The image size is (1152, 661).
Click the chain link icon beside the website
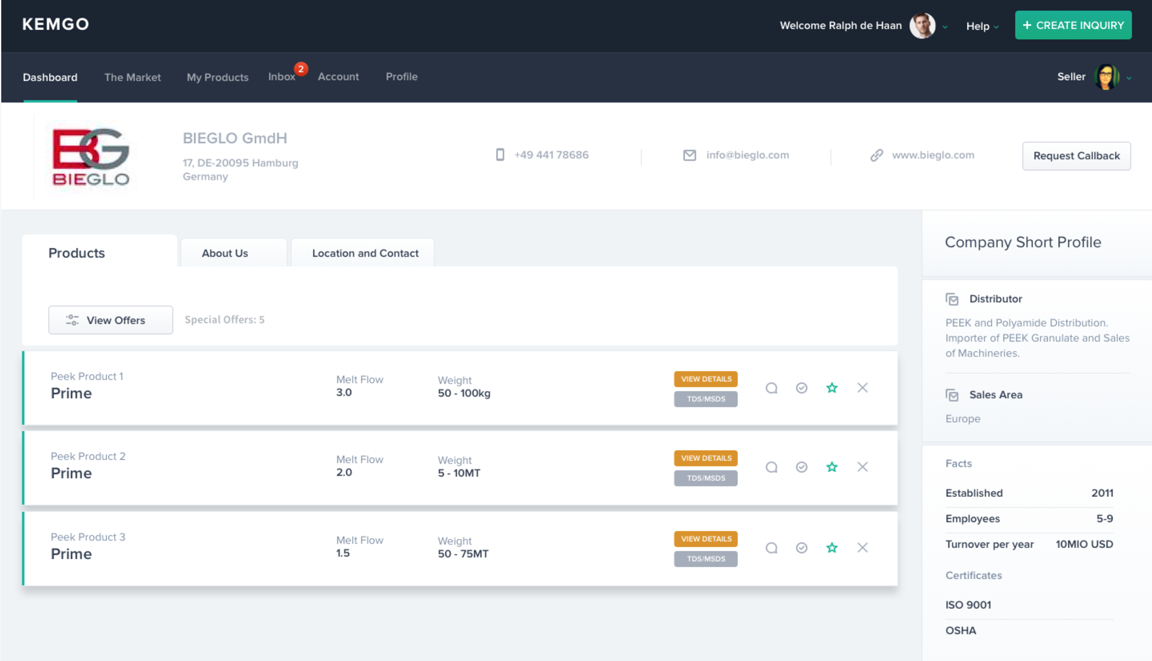pos(876,155)
